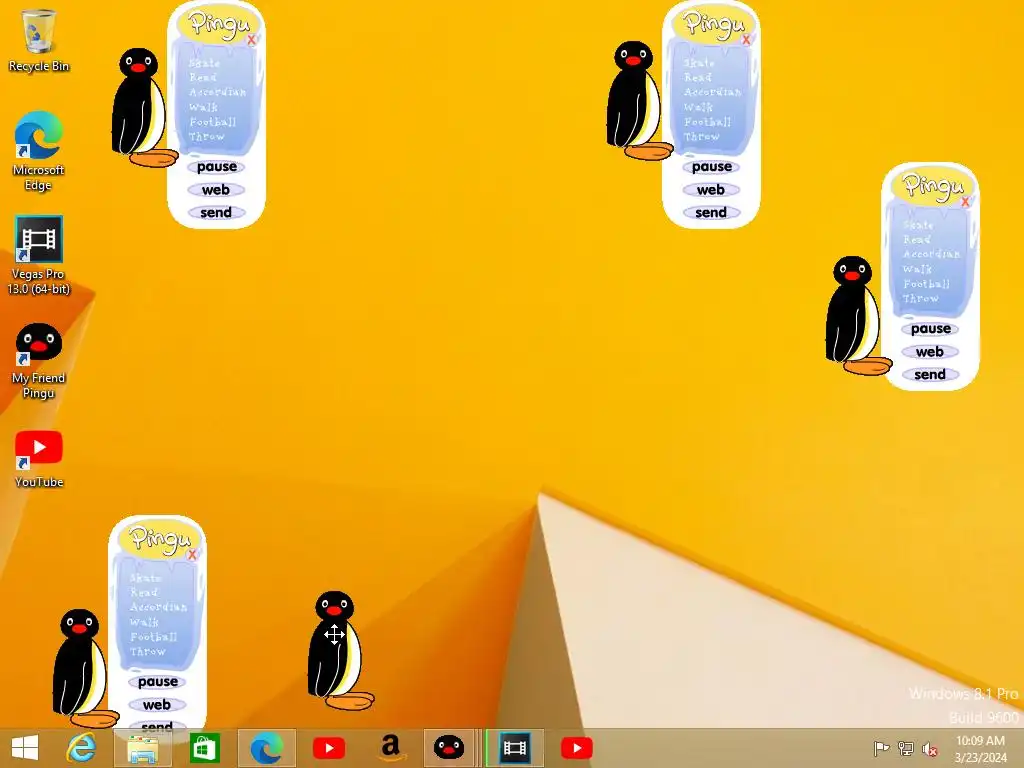Screen dimensions: 1024x768
Task: Switch to the Pingu app on the taskbar
Action: 449,748
